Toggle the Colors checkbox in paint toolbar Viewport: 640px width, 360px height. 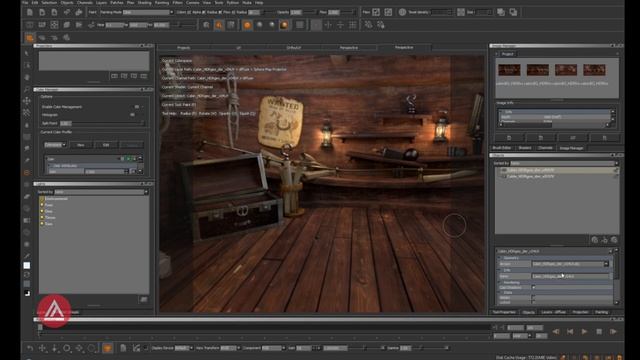pos(188,12)
